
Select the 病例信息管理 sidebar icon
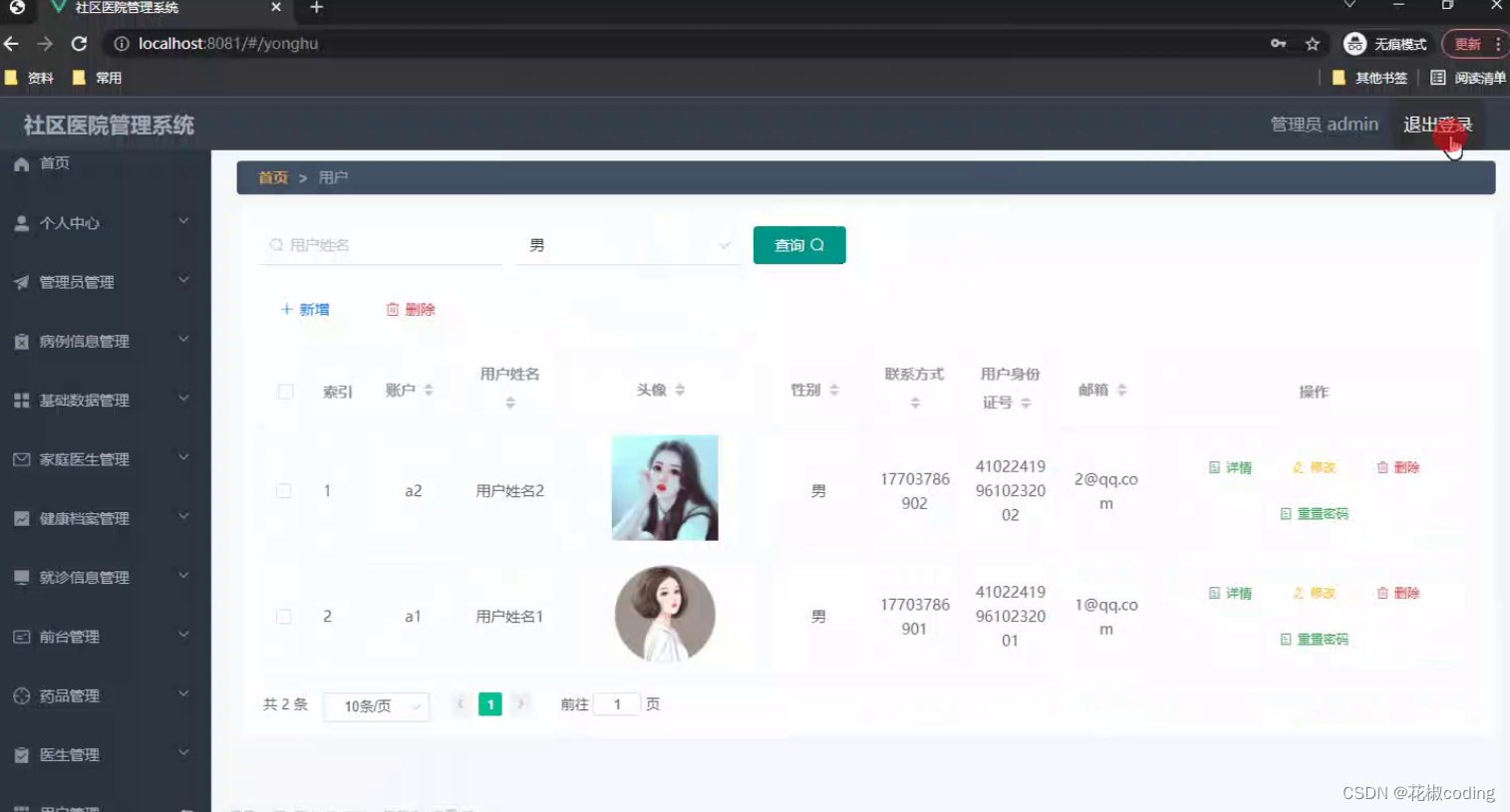21,341
